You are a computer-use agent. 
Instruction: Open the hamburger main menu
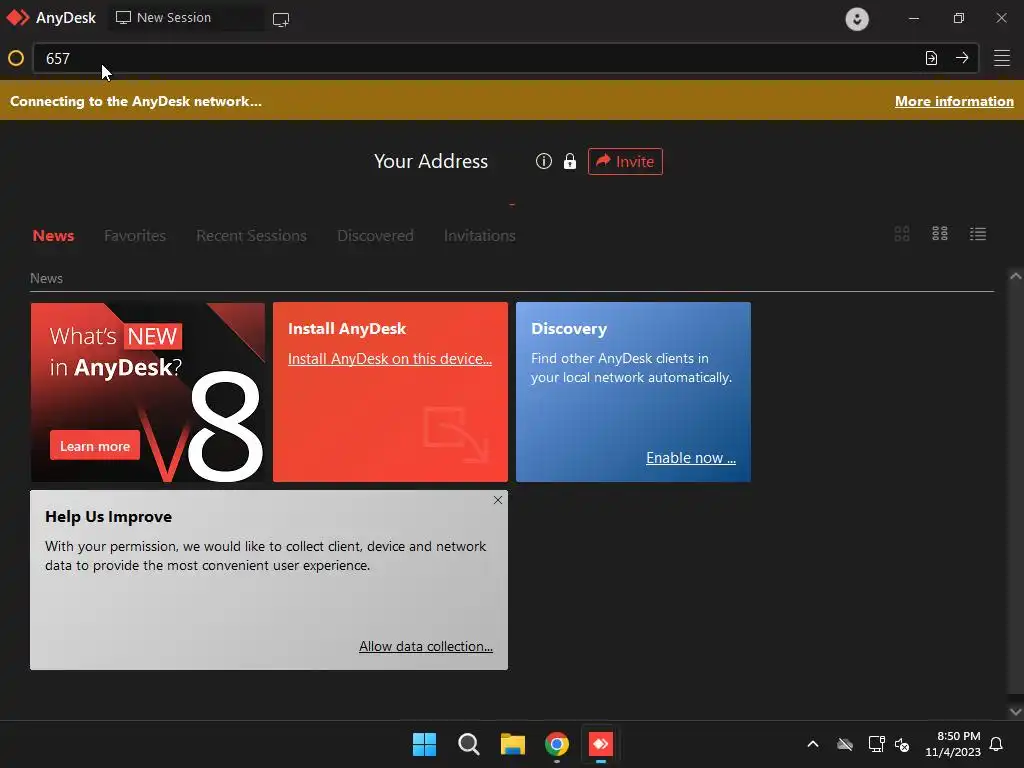click(x=1002, y=58)
